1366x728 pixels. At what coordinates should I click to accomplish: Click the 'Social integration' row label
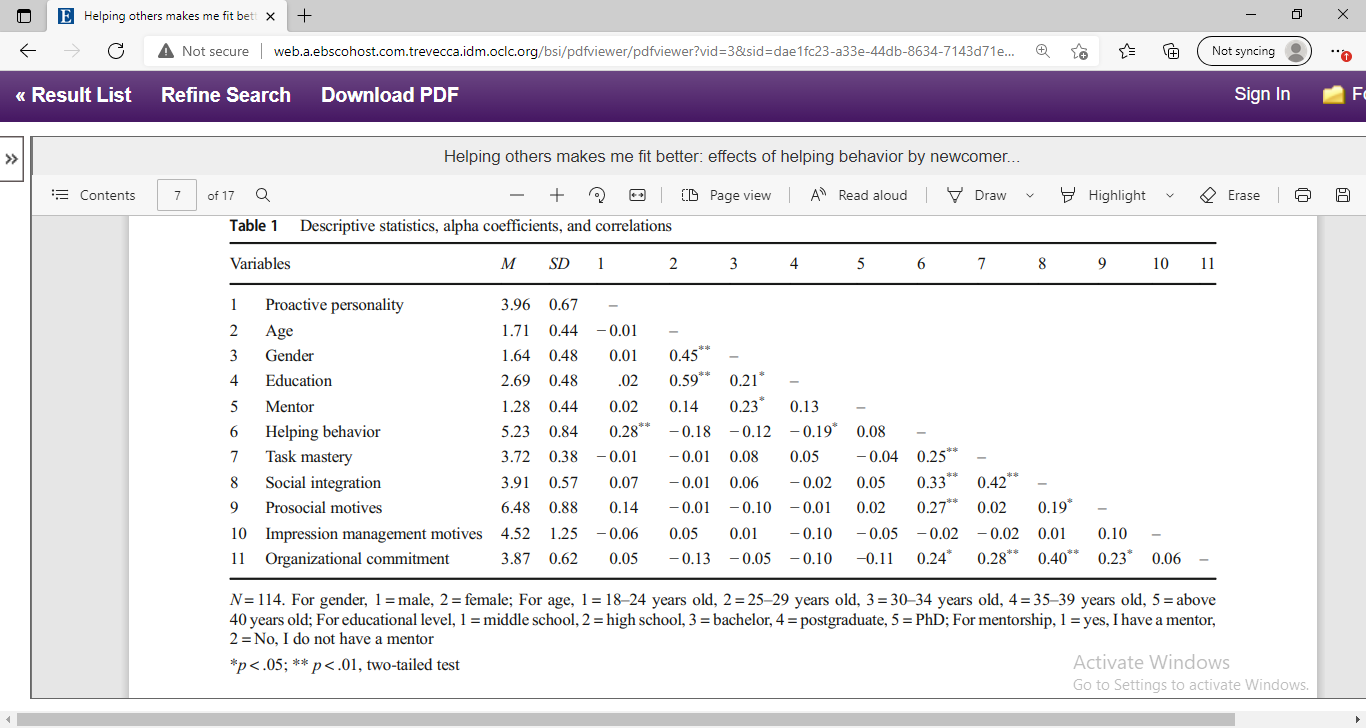click(x=323, y=483)
